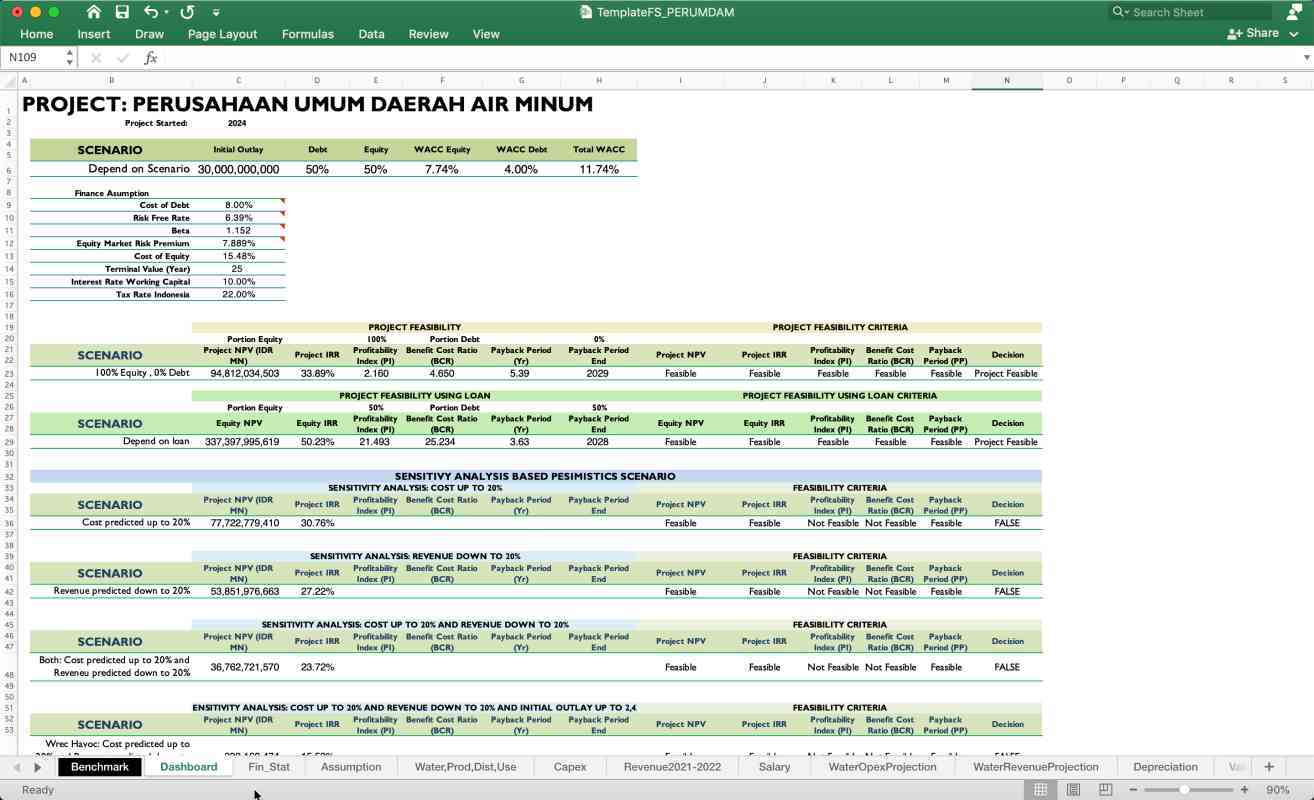
Task: Click the Share button
Action: tap(1252, 33)
